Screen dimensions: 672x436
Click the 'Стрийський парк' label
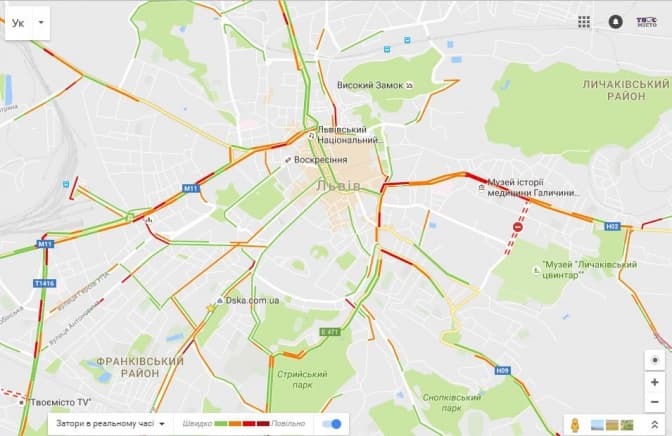pos(303,379)
